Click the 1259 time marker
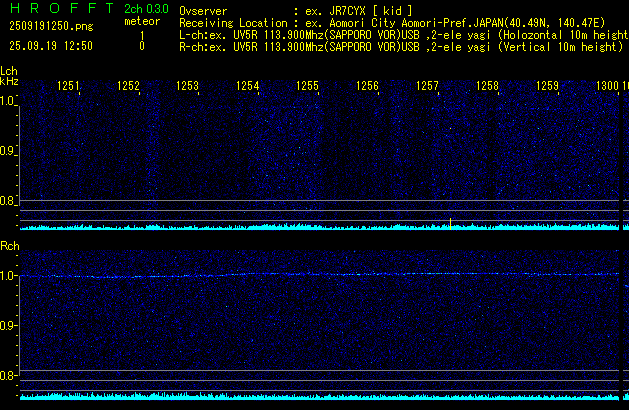The width and height of the screenshot is (629, 410). pos(547,87)
